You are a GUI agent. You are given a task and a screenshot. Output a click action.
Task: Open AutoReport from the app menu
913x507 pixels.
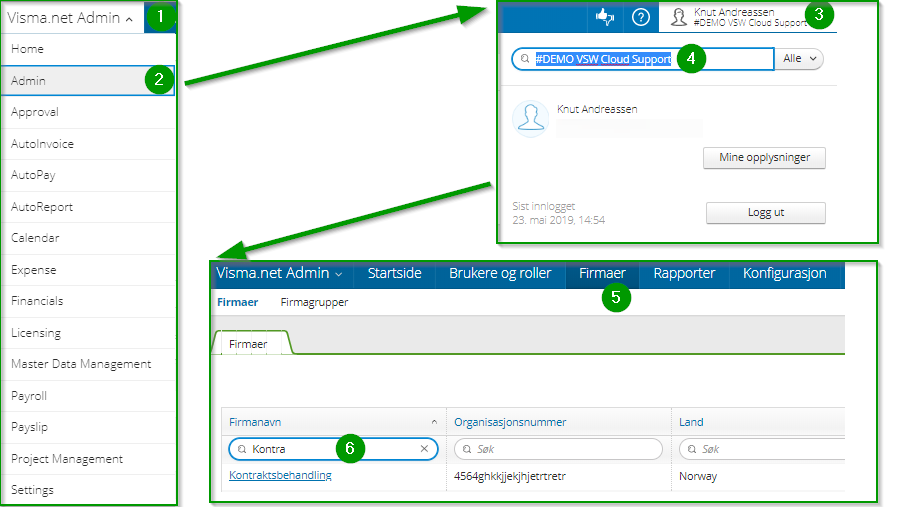pos(89,207)
